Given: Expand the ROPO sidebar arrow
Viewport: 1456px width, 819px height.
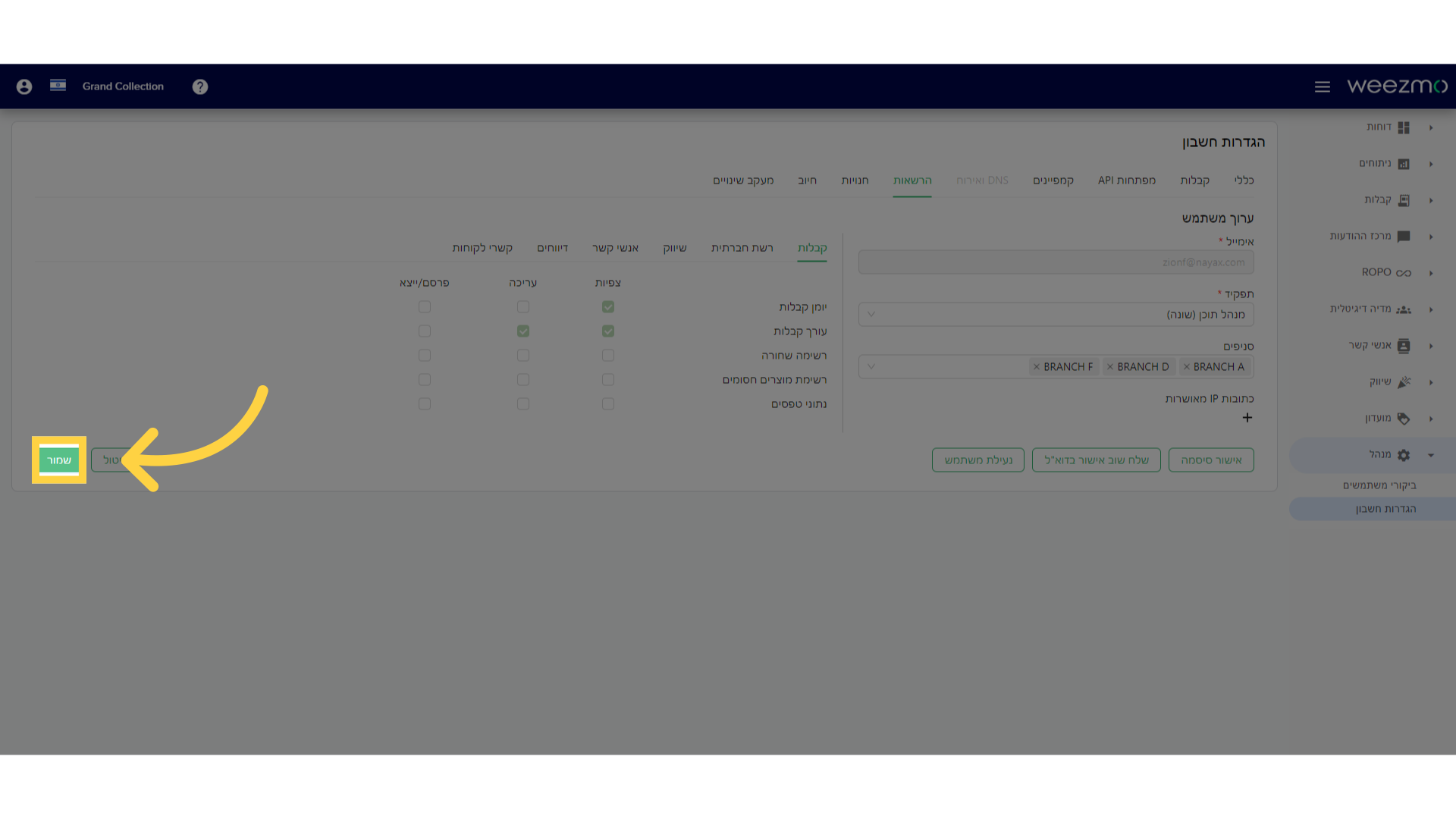Looking at the screenshot, I should click(x=1431, y=273).
